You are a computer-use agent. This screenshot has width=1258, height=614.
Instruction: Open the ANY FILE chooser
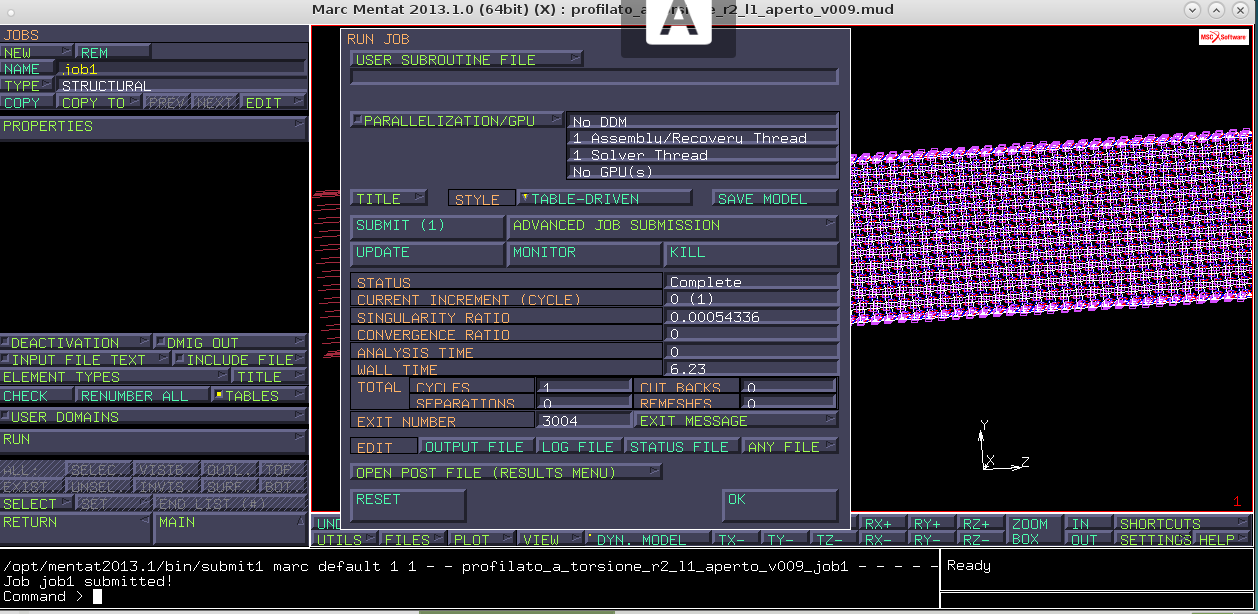[790, 446]
